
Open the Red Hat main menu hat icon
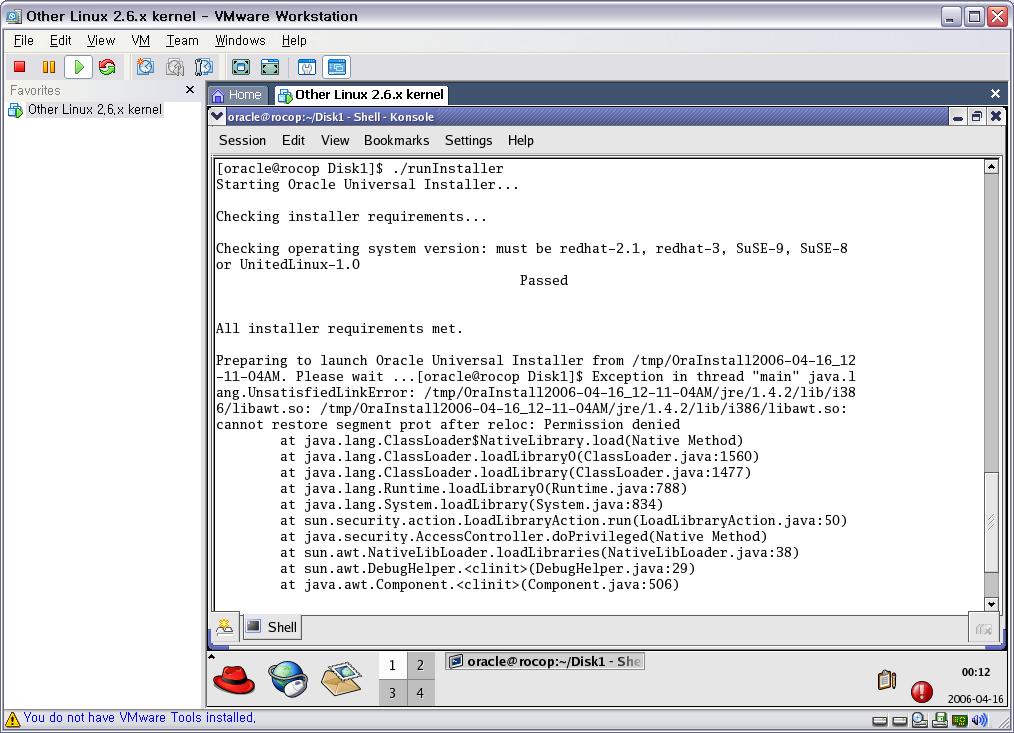[x=233, y=679]
